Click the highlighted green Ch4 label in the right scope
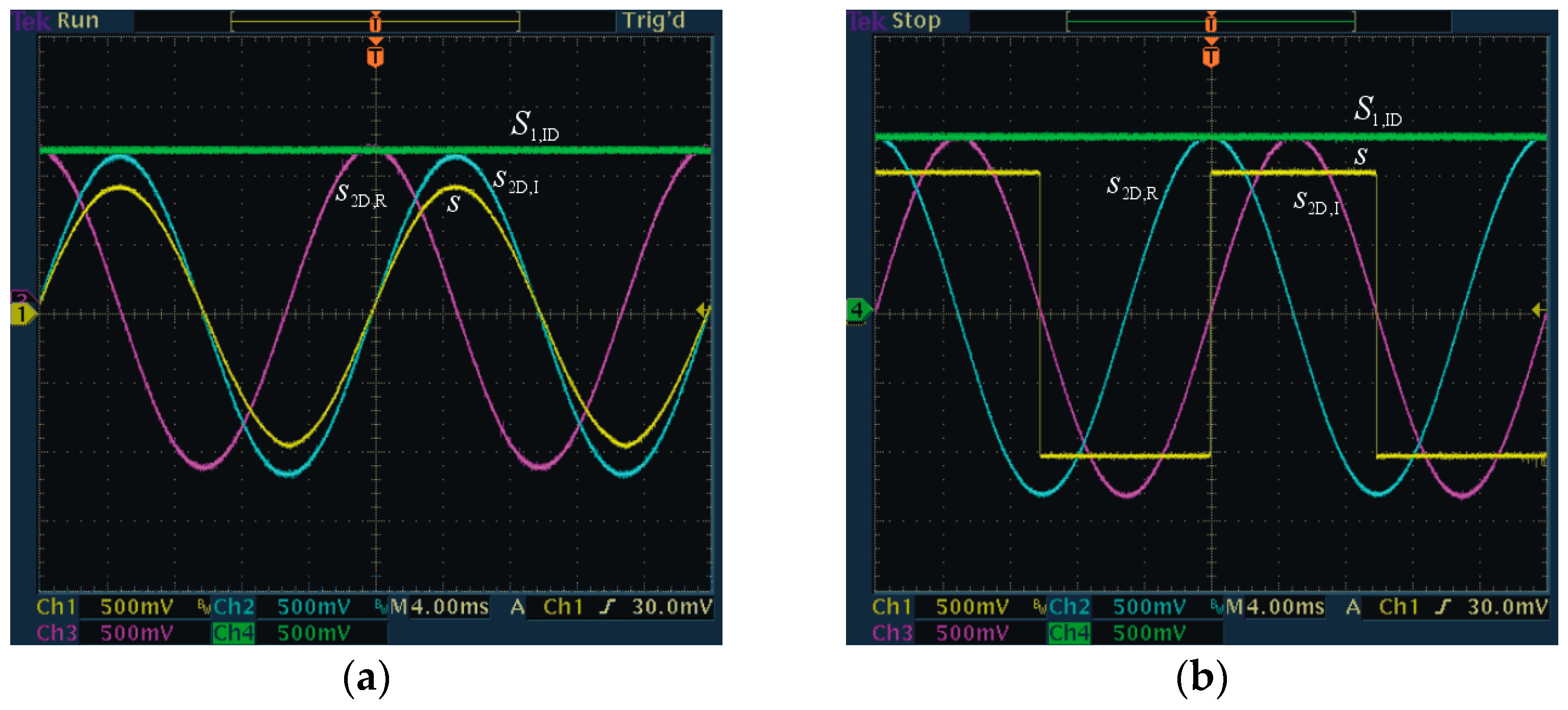1568x710 pixels. coord(1070,633)
